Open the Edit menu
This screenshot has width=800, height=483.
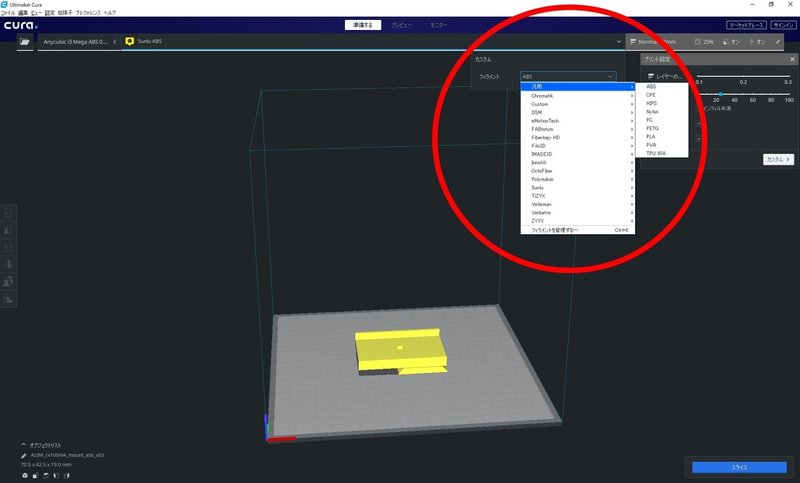click(23, 13)
